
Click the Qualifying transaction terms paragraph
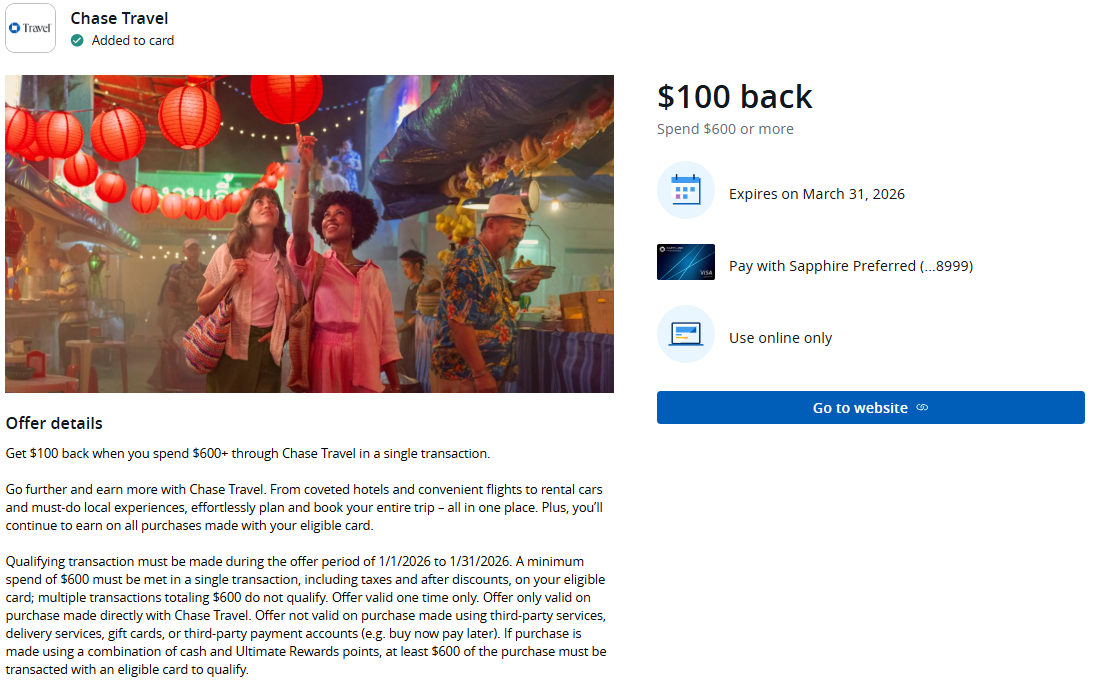pos(305,615)
